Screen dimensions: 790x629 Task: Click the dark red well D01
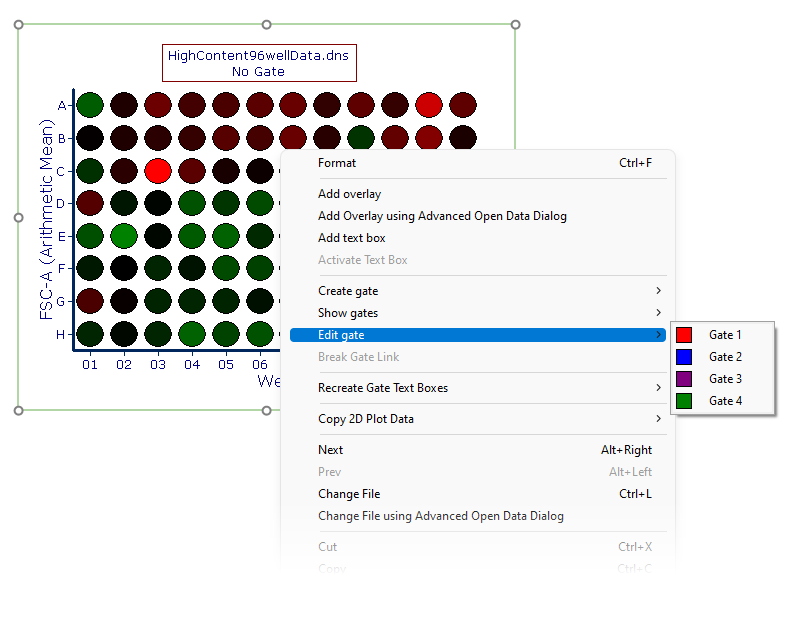tap(90, 203)
